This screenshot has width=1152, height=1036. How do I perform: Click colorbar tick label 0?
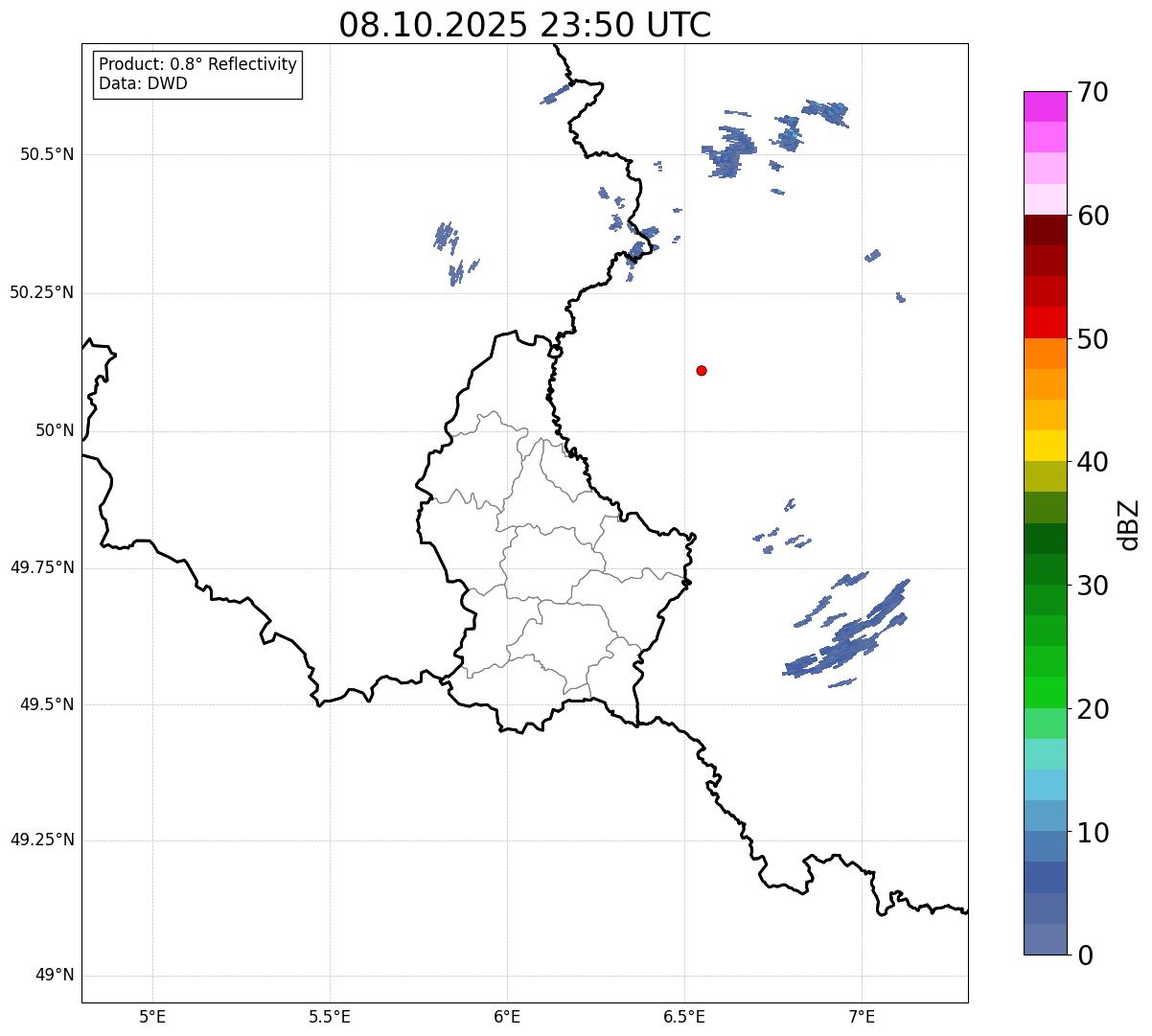[x=1084, y=955]
